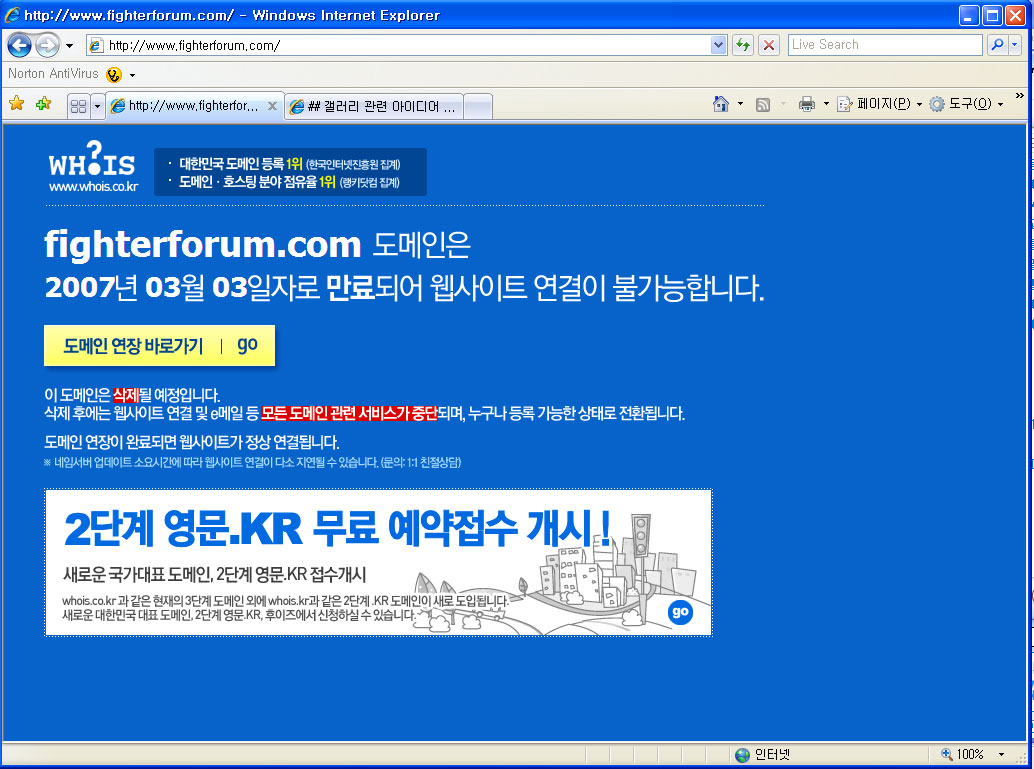Stop loading with the red X icon
Screen dimensions: 1034x769
[768, 45]
